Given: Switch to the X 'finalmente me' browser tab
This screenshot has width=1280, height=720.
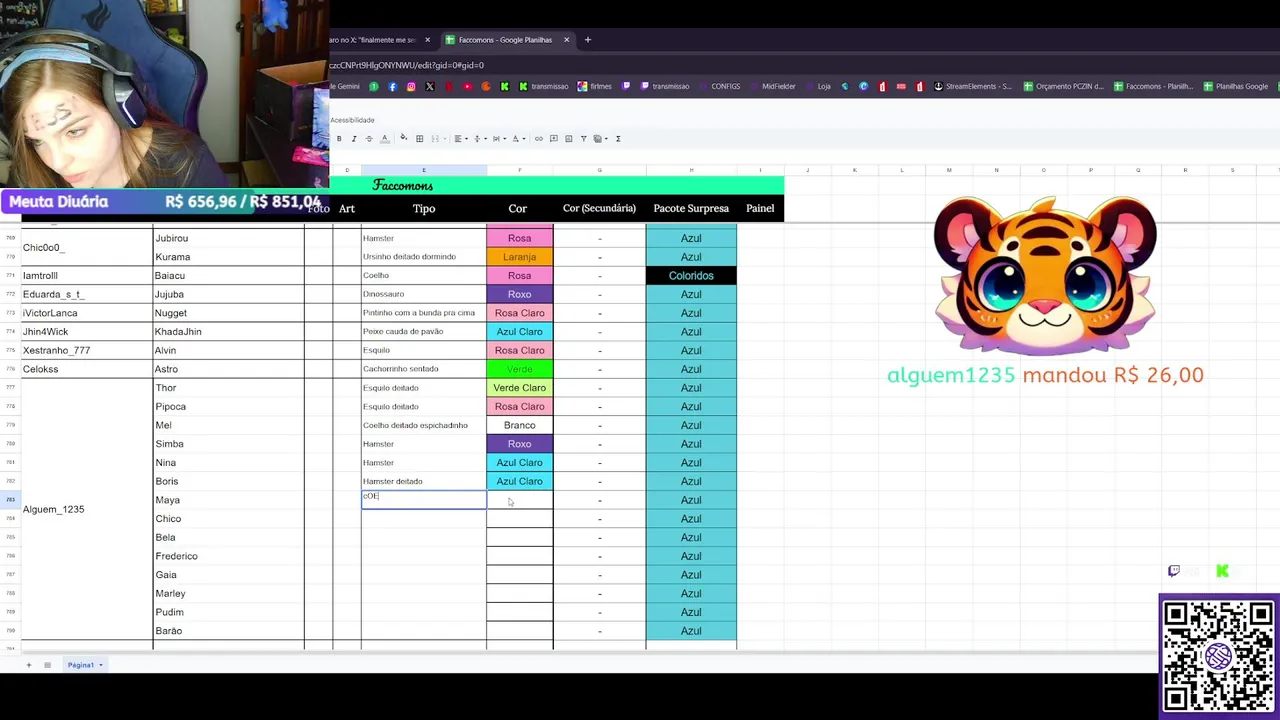Looking at the screenshot, I should (x=375, y=40).
